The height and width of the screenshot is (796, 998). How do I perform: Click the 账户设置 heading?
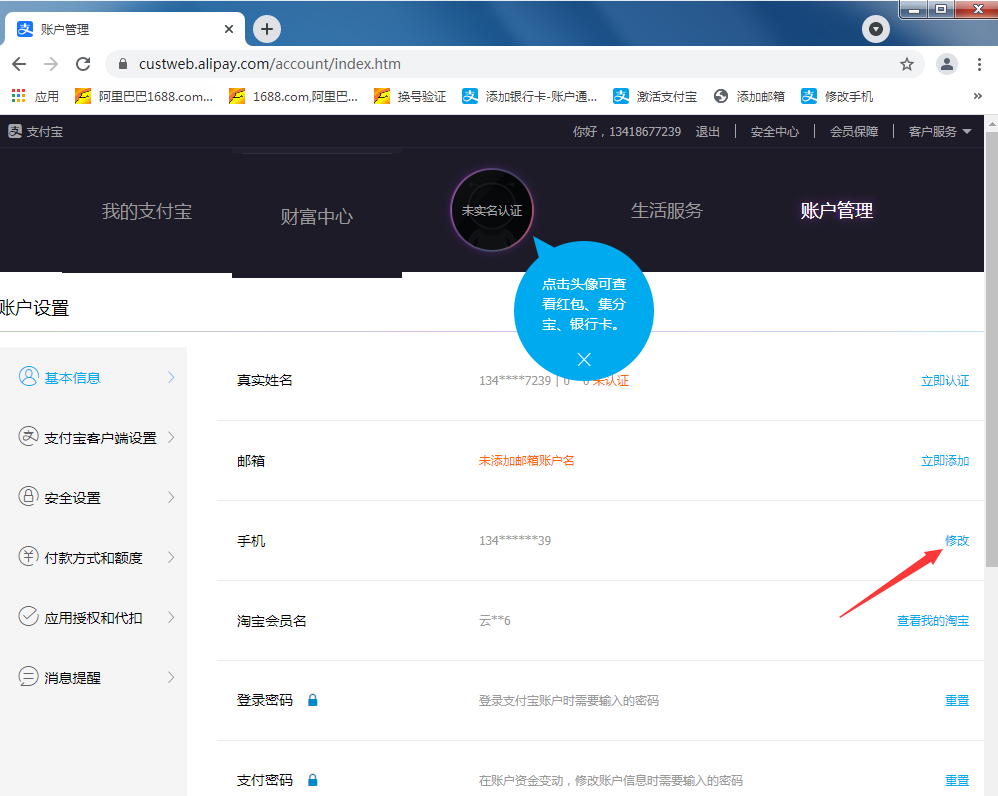coord(34,308)
